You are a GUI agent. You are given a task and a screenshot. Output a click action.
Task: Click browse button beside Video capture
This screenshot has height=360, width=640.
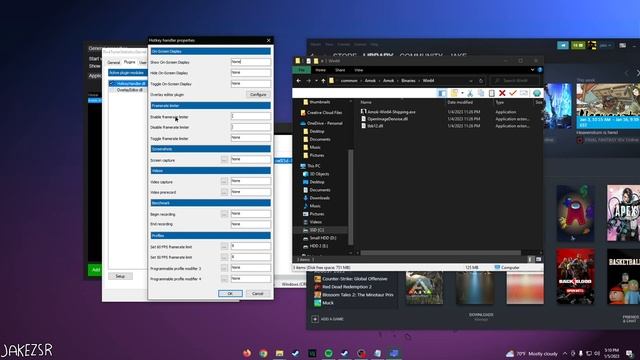click(x=224, y=181)
